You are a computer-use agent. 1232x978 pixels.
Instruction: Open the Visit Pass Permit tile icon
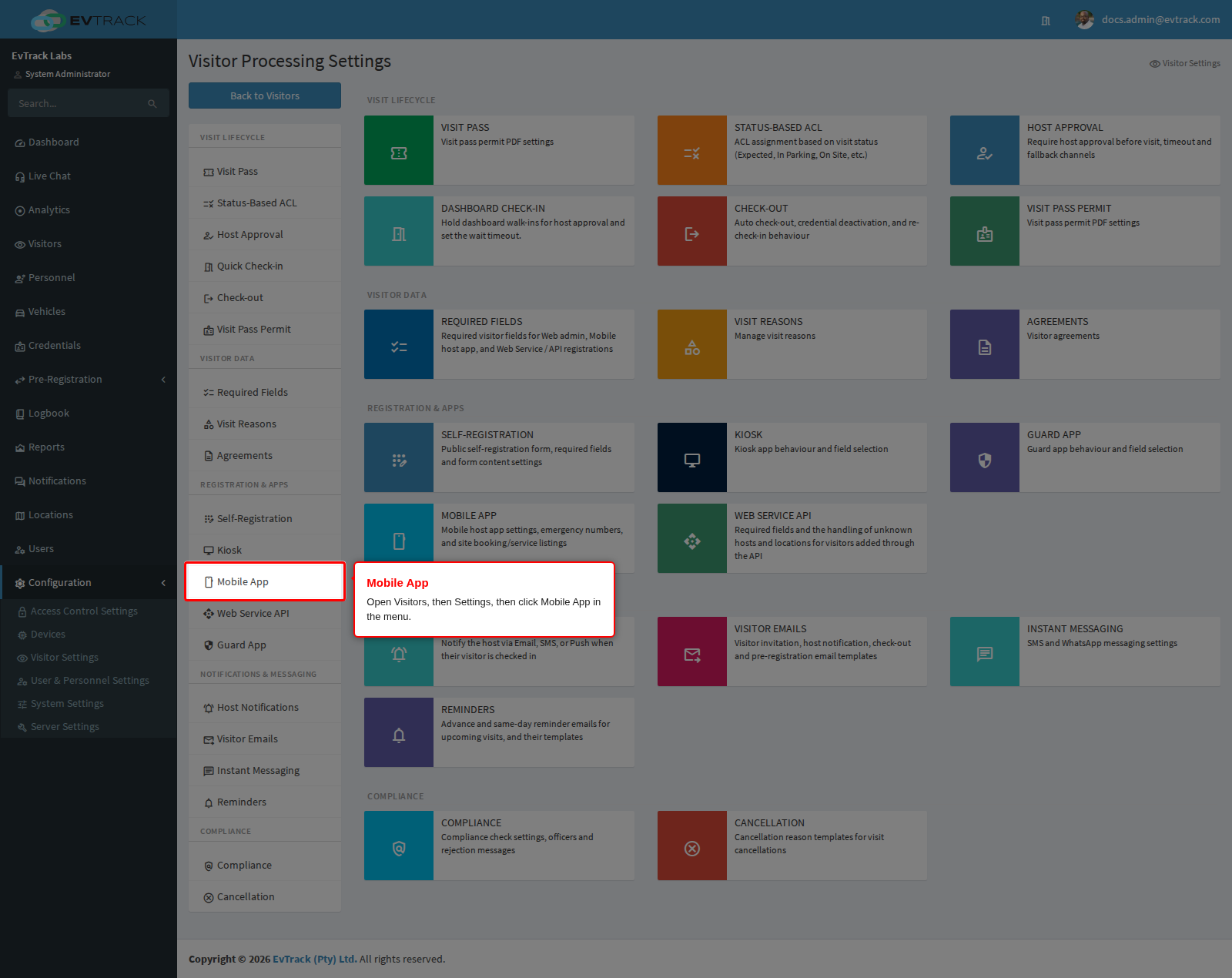click(985, 231)
